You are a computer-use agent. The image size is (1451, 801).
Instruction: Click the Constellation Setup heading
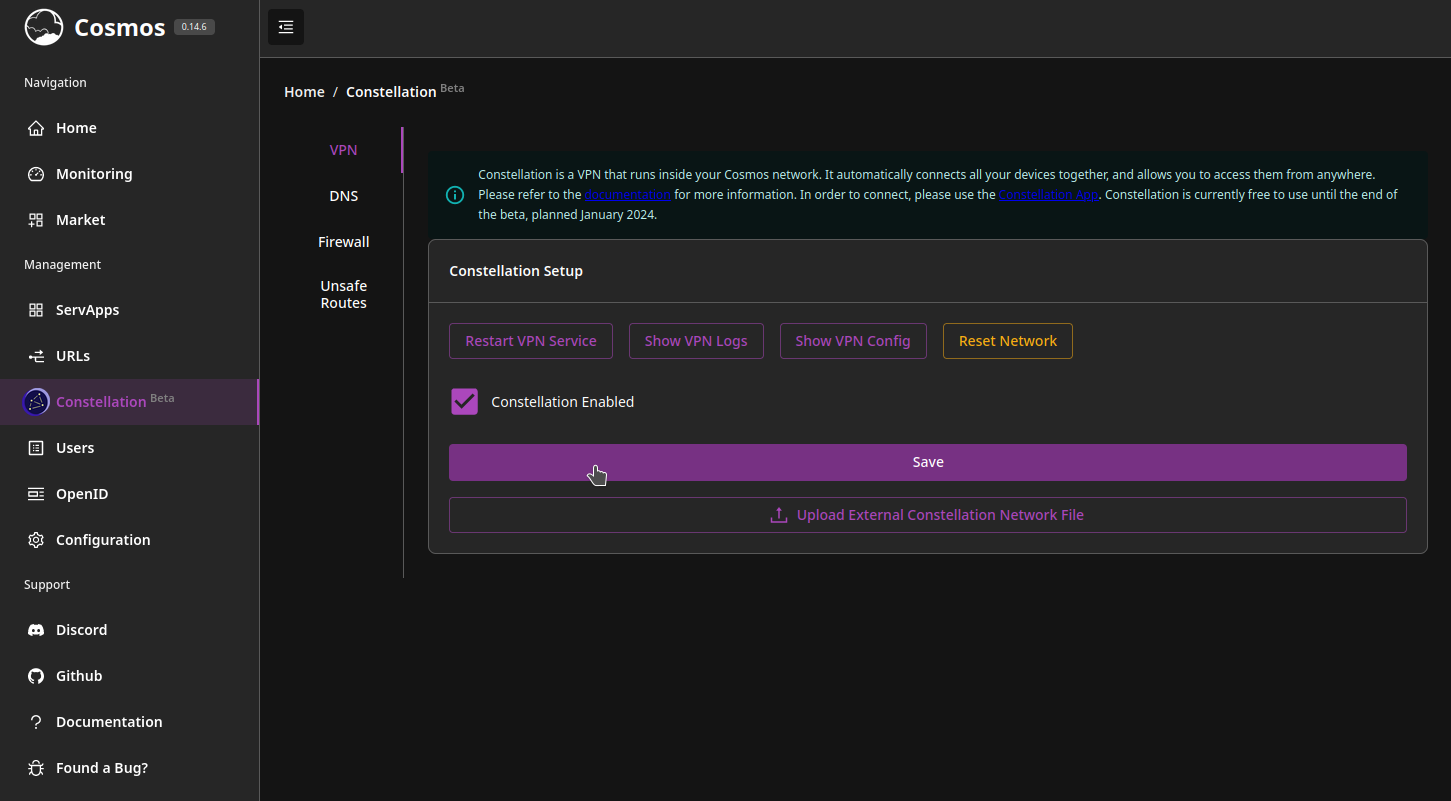pyautogui.click(x=516, y=271)
